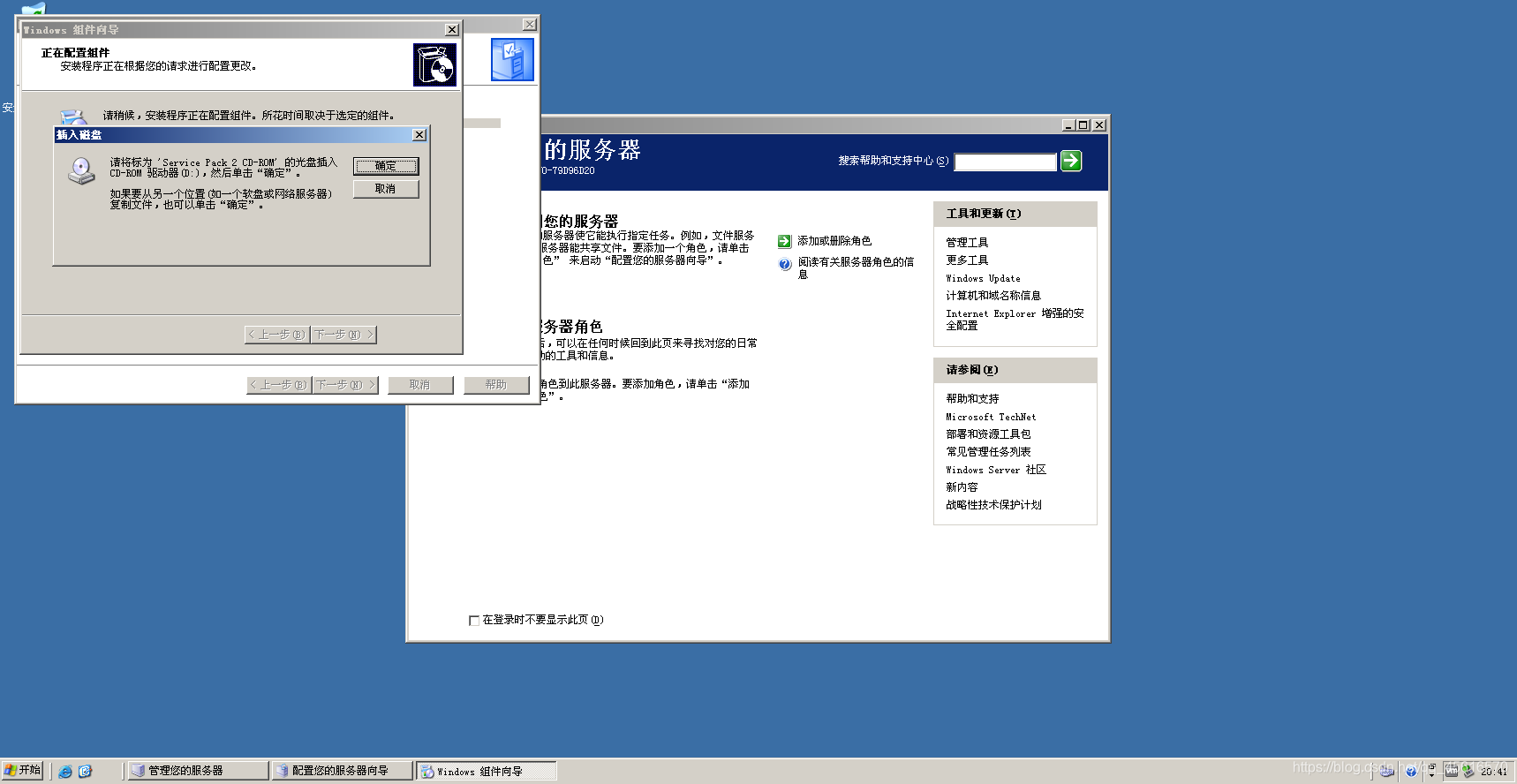
Task: Switch to Windows 组件向导 taskbar button
Action: [487, 771]
